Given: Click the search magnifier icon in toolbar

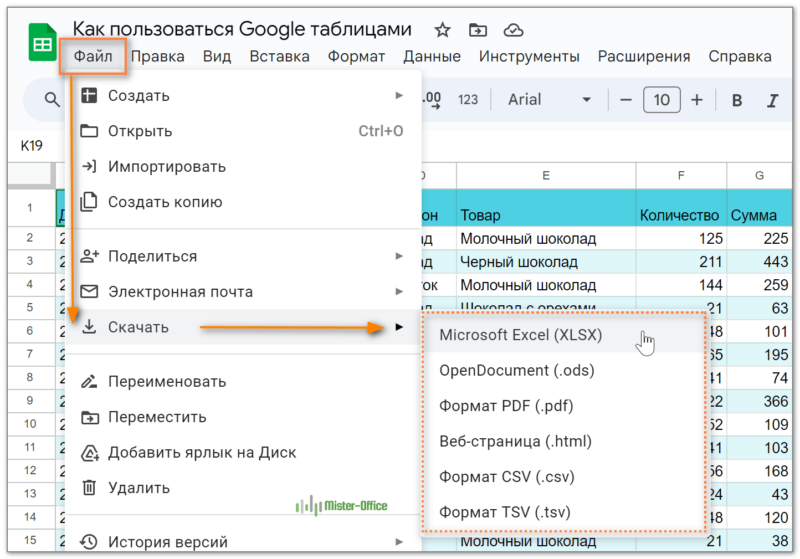Looking at the screenshot, I should coord(52,99).
